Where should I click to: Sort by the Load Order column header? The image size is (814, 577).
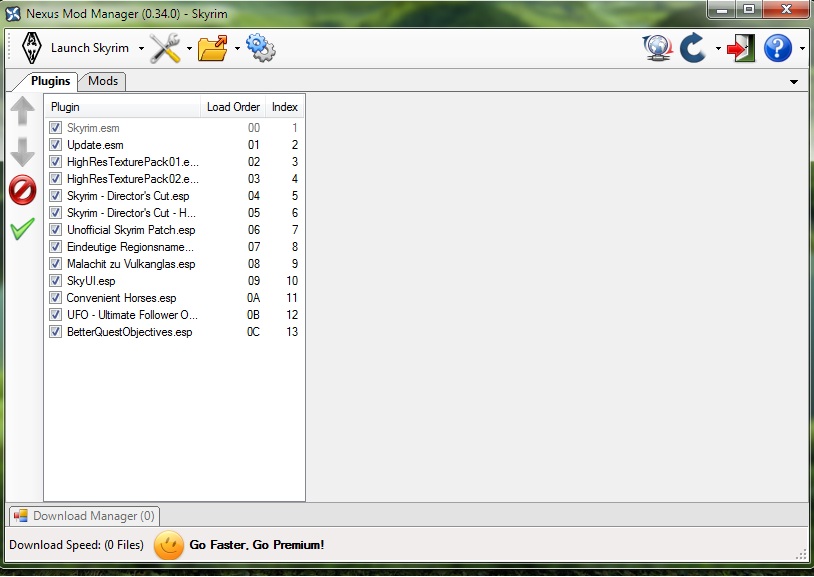tap(233, 107)
